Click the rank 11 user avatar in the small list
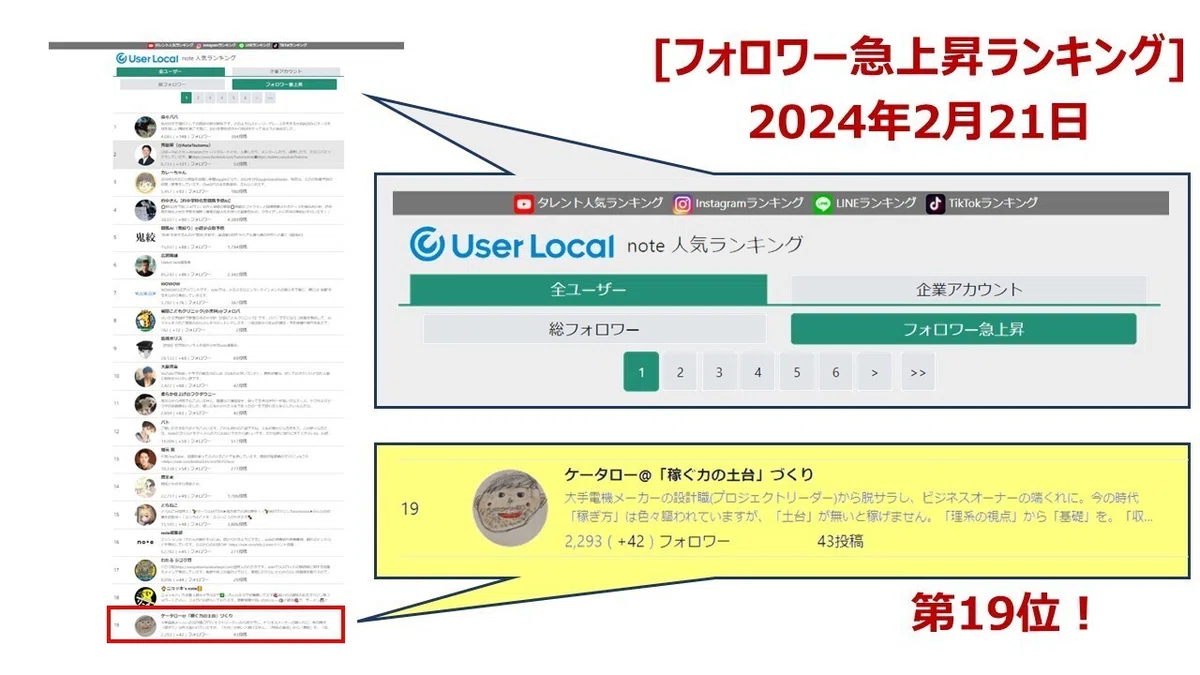This screenshot has width=1200, height=675. point(146,404)
